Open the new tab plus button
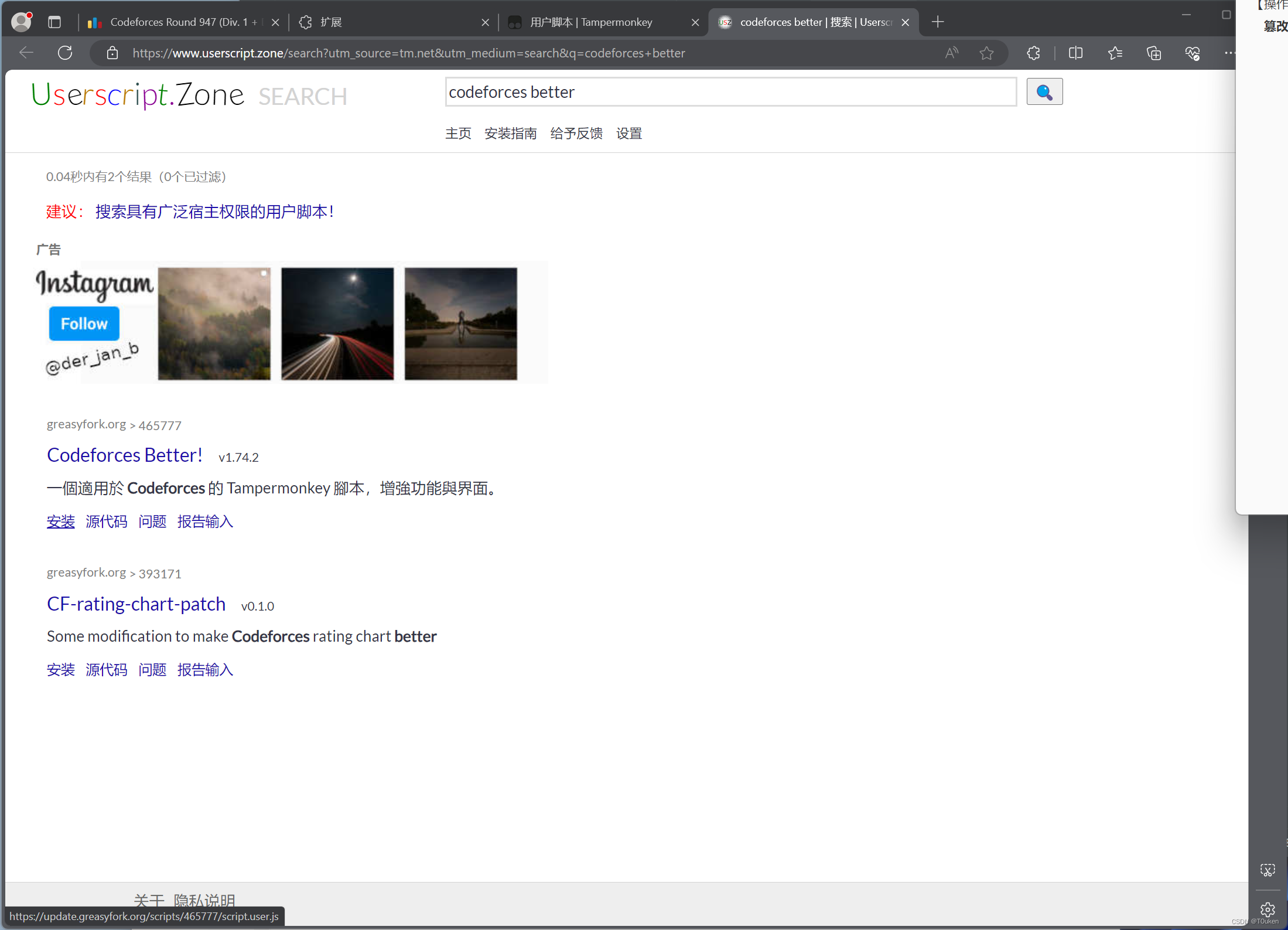 coord(938,22)
